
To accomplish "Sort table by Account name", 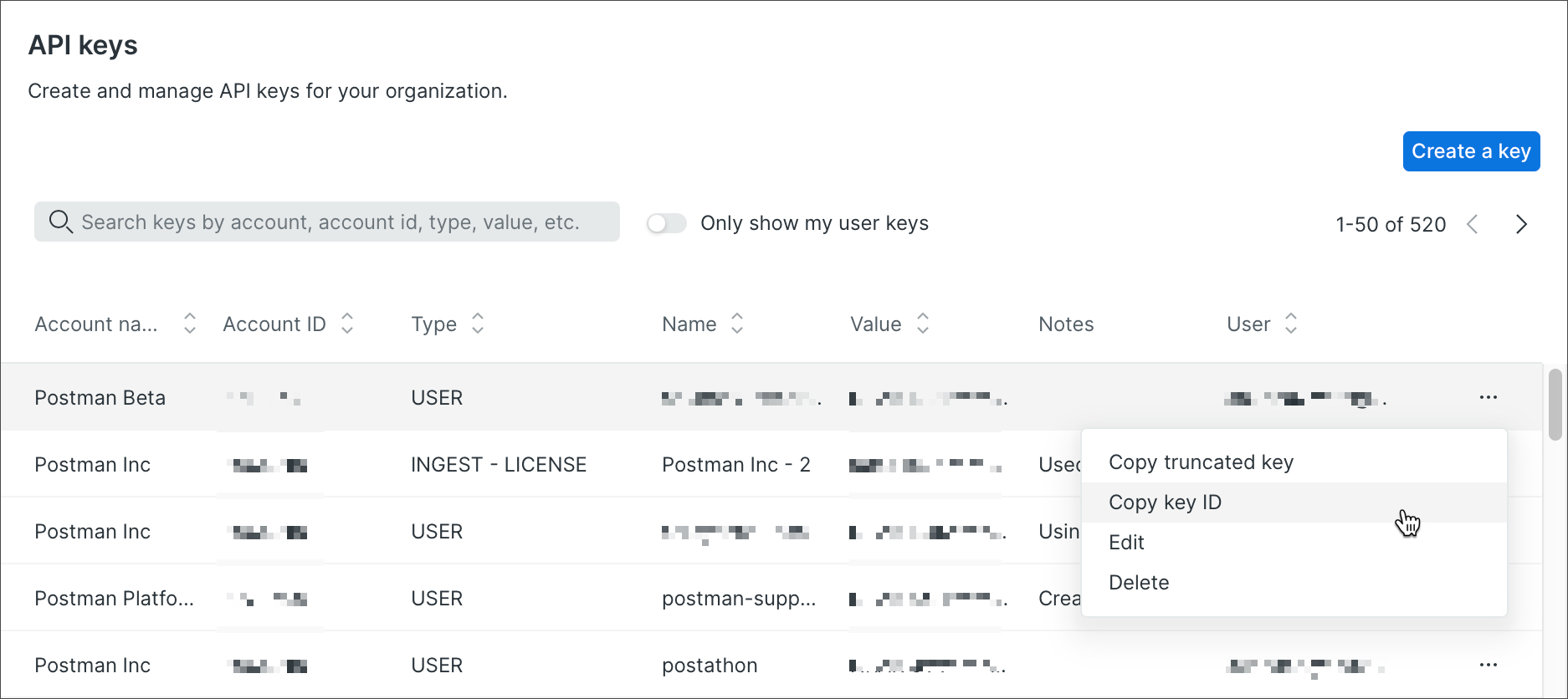I will (x=190, y=324).
